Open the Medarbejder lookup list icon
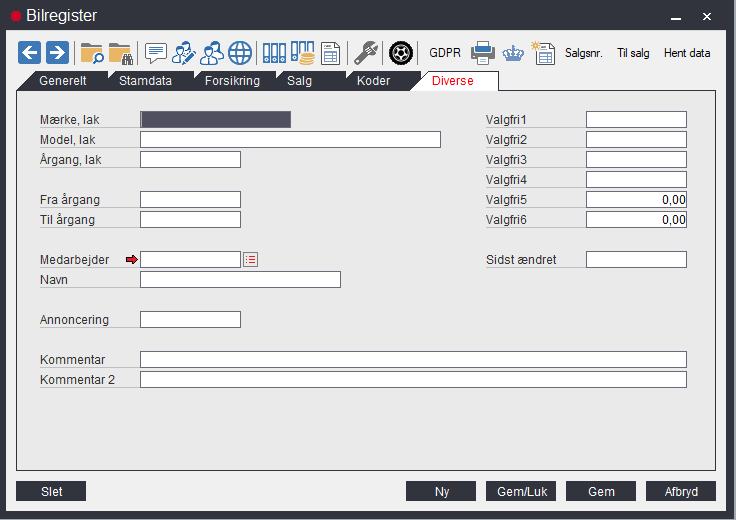This screenshot has width=736, height=520. pos(251,260)
